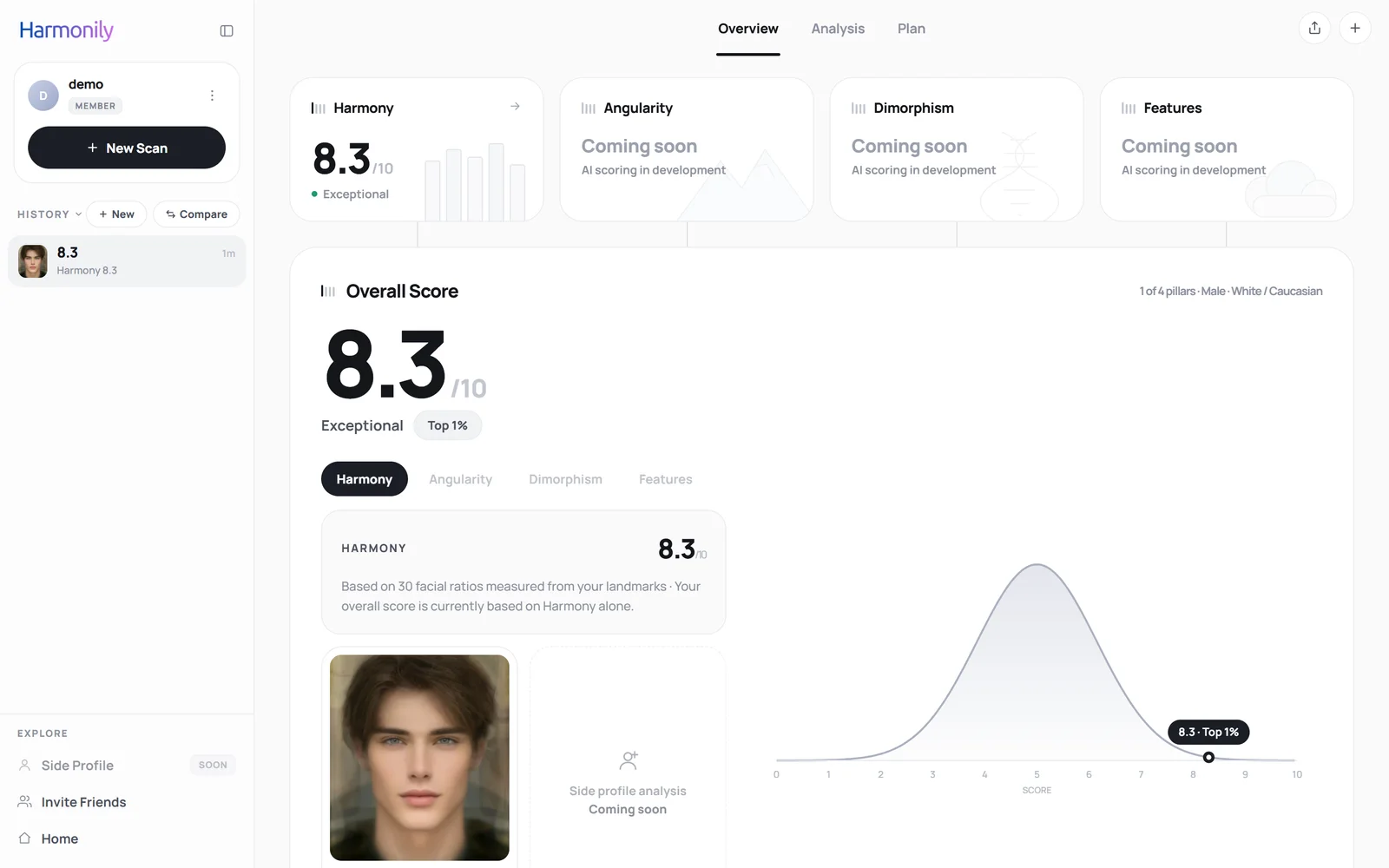Click the Features card bars icon
The image size is (1389, 868).
(x=1129, y=108)
